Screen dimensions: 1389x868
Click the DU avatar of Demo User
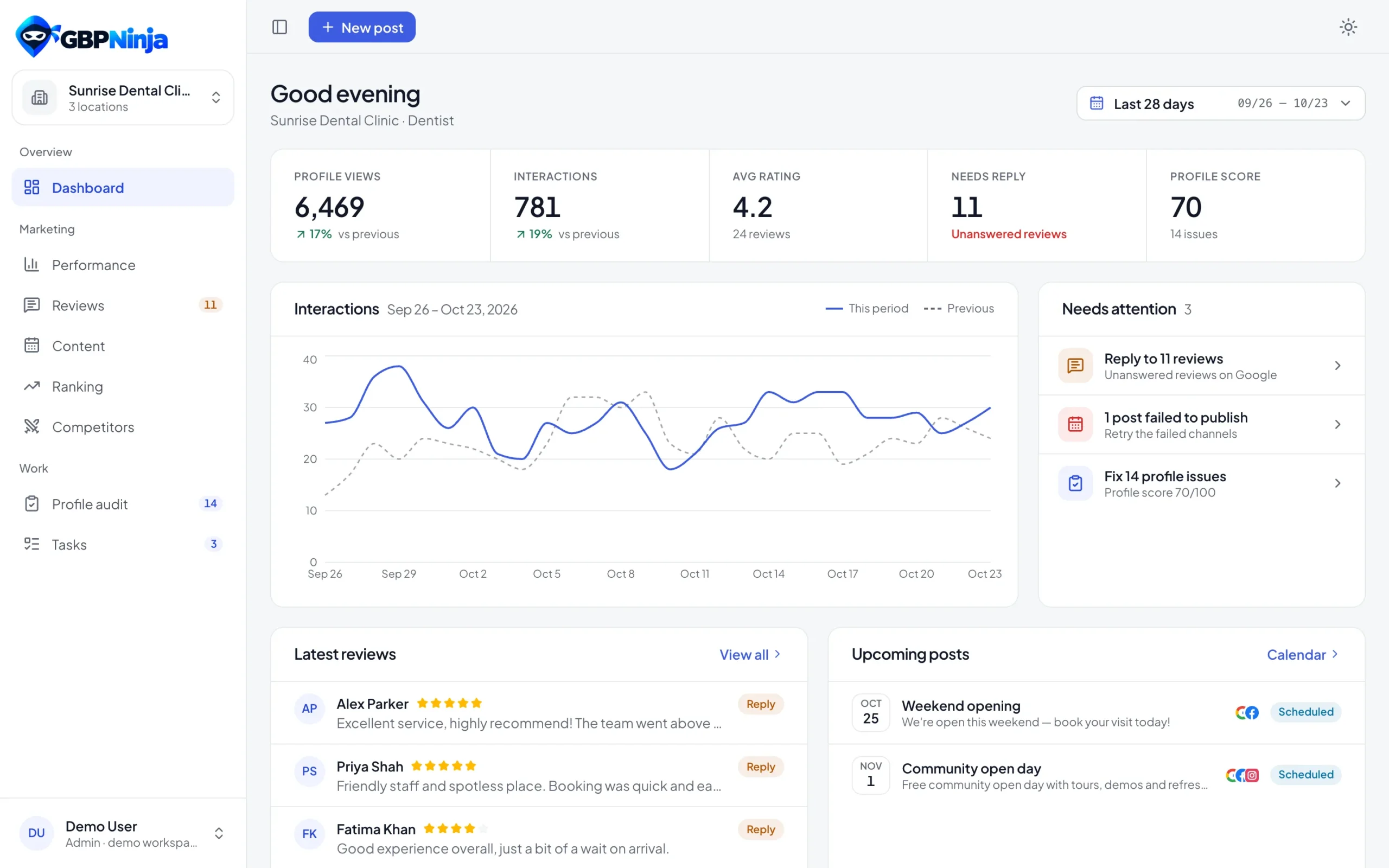[36, 833]
